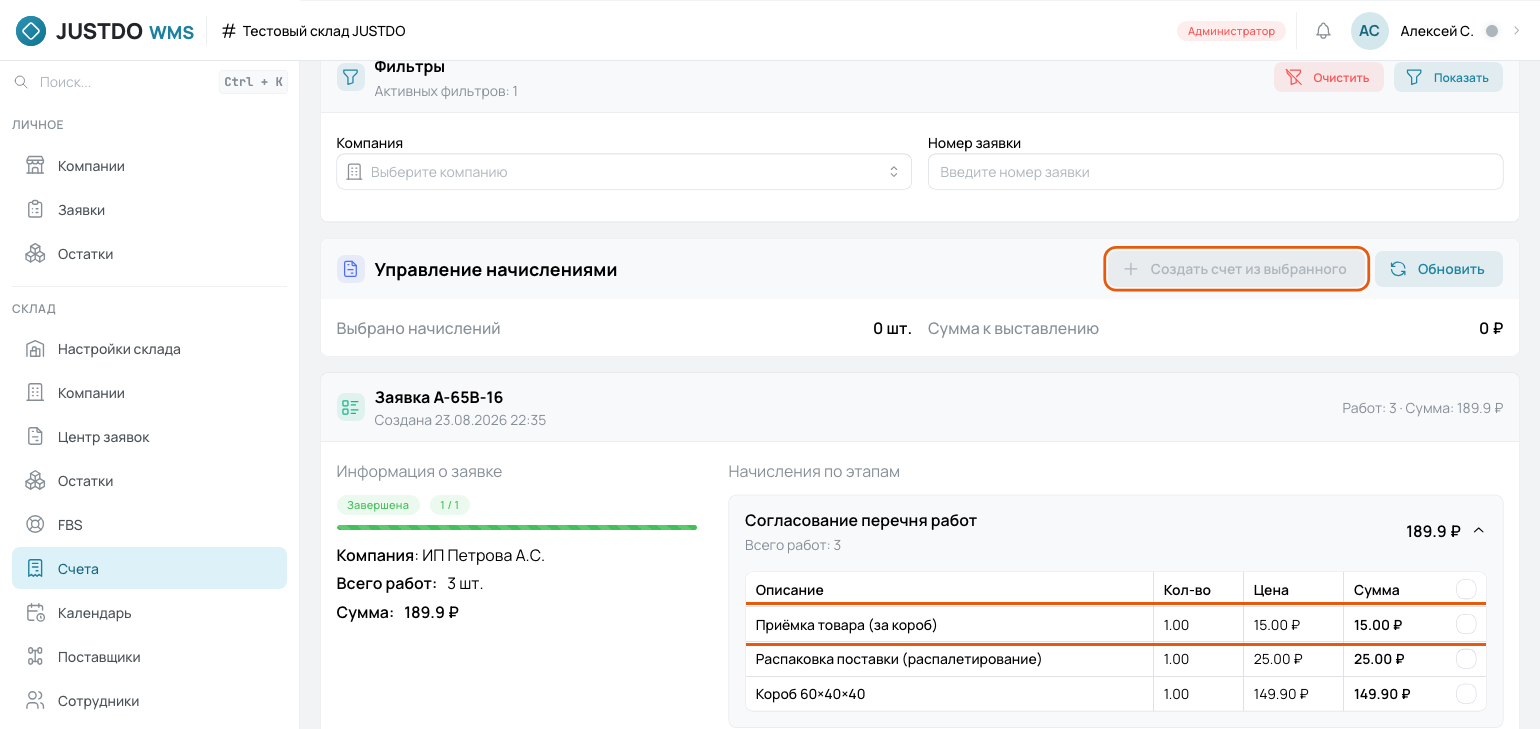Image resolution: width=1540 pixels, height=729 pixels.
Task: Click the Администратор role badge
Action: (x=1231, y=31)
